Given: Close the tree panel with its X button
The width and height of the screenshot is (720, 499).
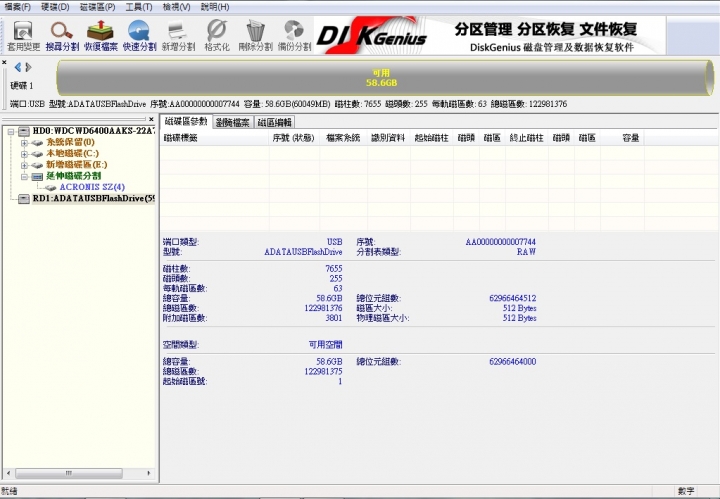Looking at the screenshot, I should click(x=151, y=119).
